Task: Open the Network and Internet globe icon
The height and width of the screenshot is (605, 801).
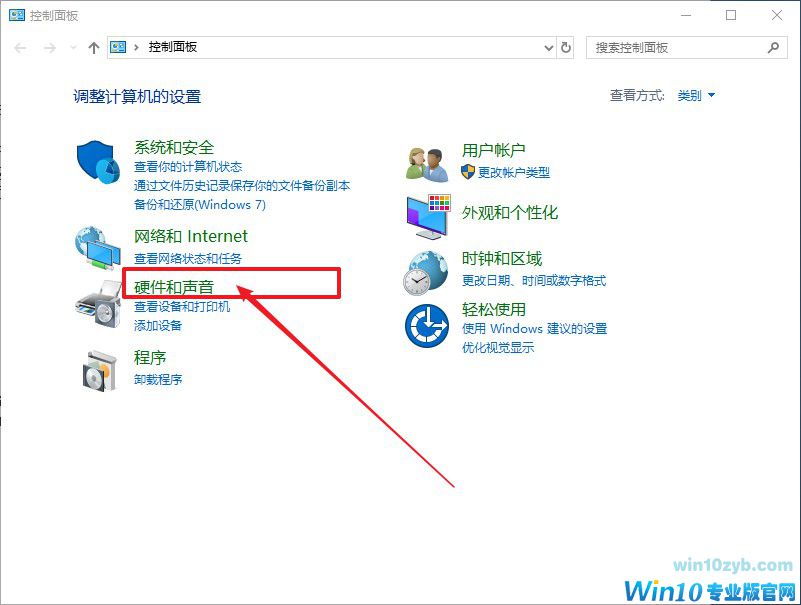Action: click(x=98, y=248)
